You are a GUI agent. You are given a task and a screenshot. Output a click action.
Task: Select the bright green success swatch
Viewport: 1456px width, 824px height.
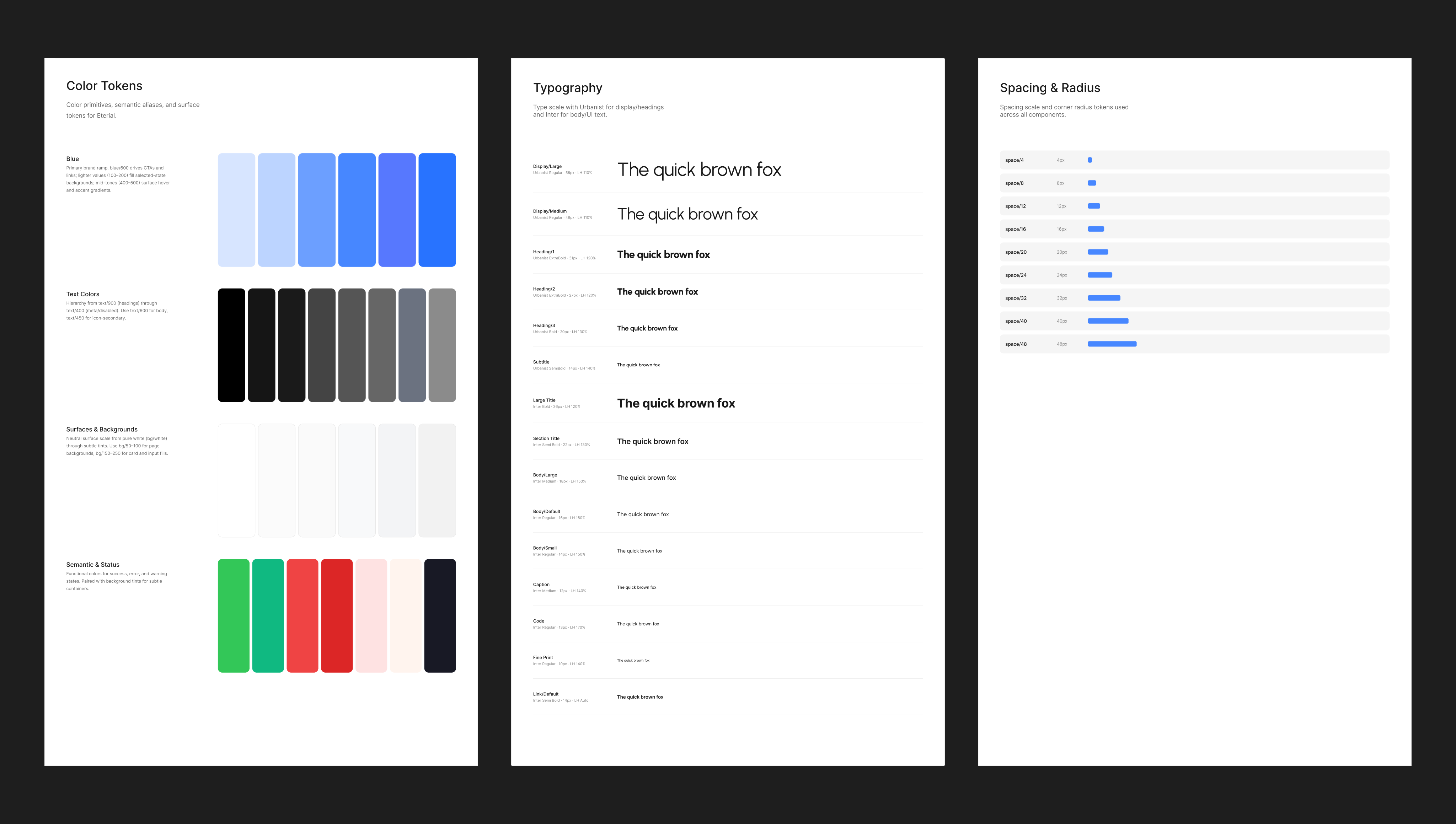(233, 616)
